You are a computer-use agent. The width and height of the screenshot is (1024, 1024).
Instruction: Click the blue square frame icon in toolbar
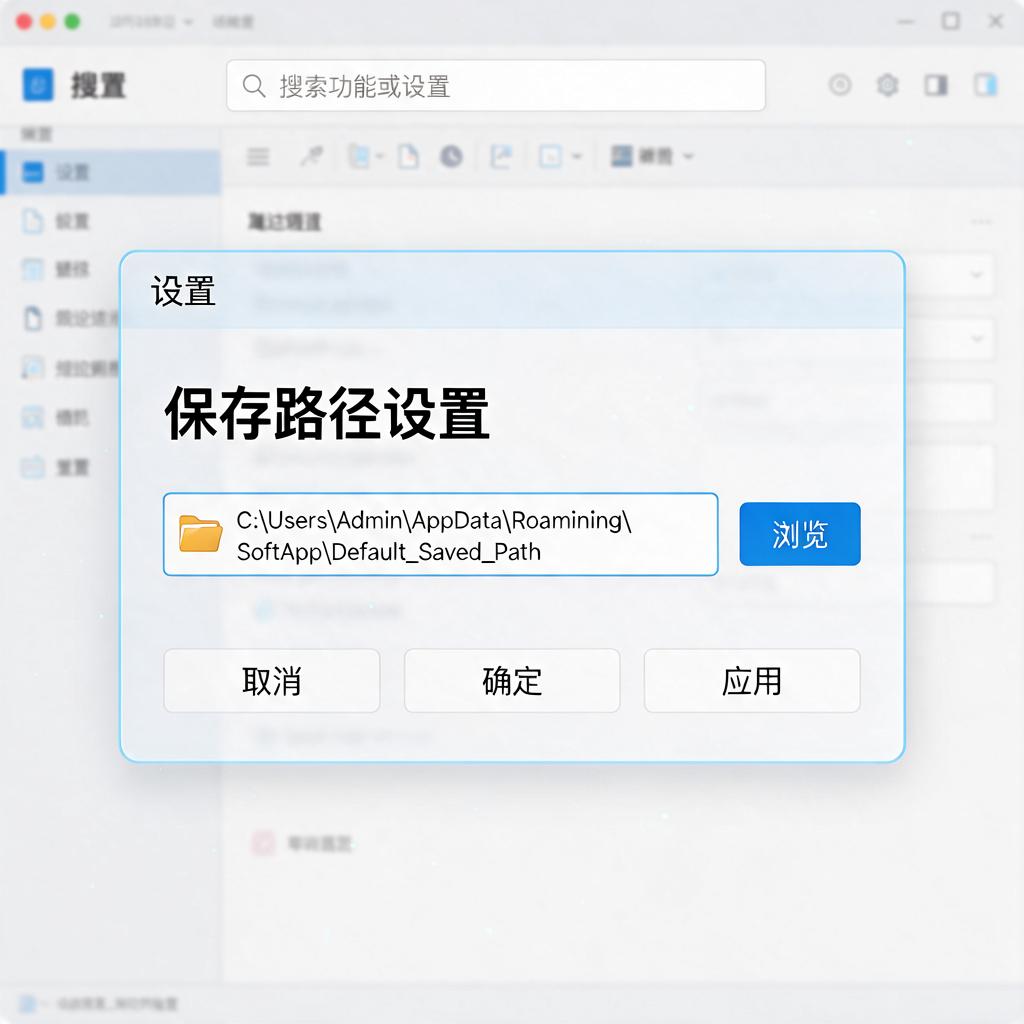550,157
